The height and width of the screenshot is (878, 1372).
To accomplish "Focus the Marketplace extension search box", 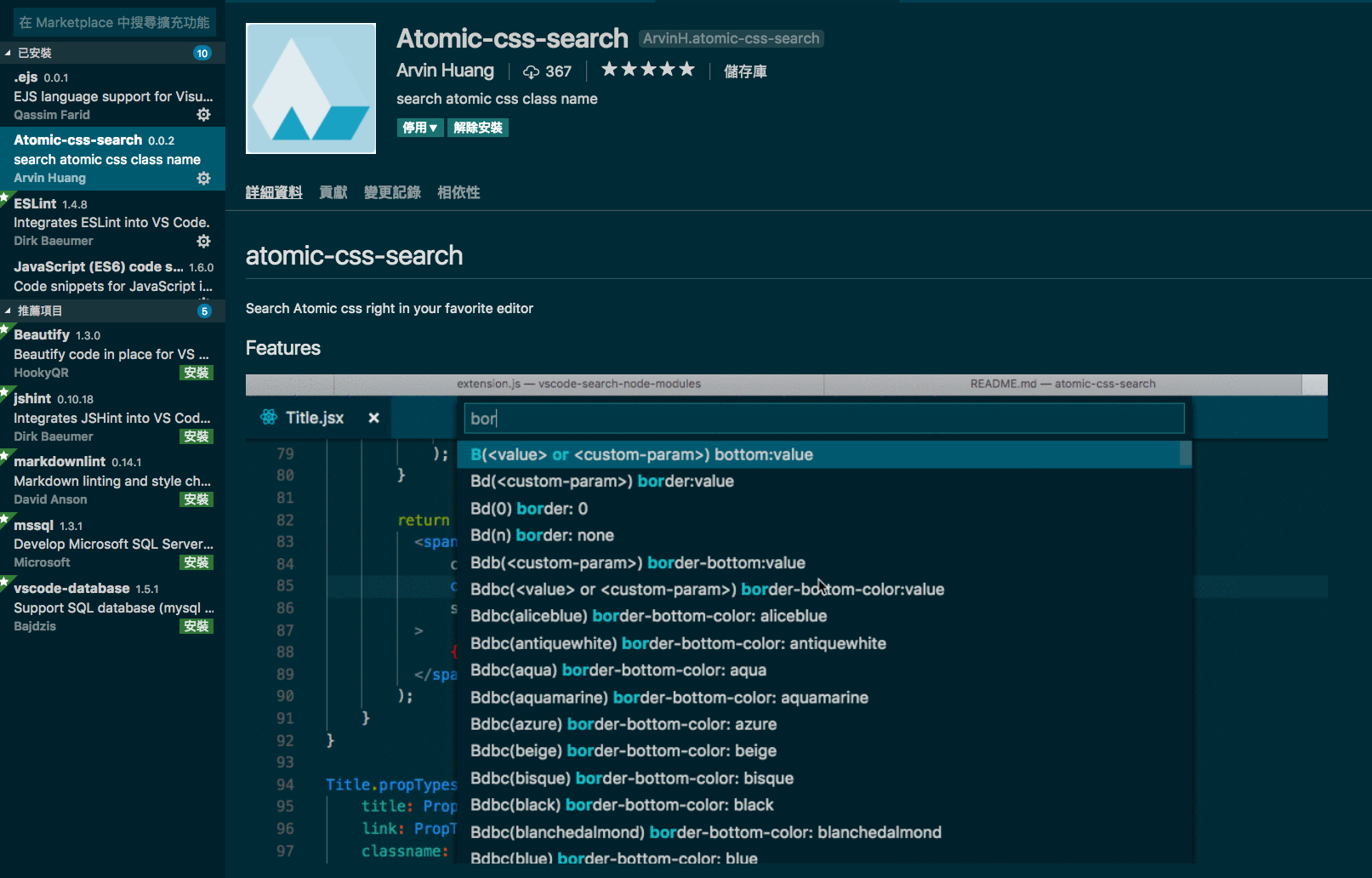I will coord(114,22).
